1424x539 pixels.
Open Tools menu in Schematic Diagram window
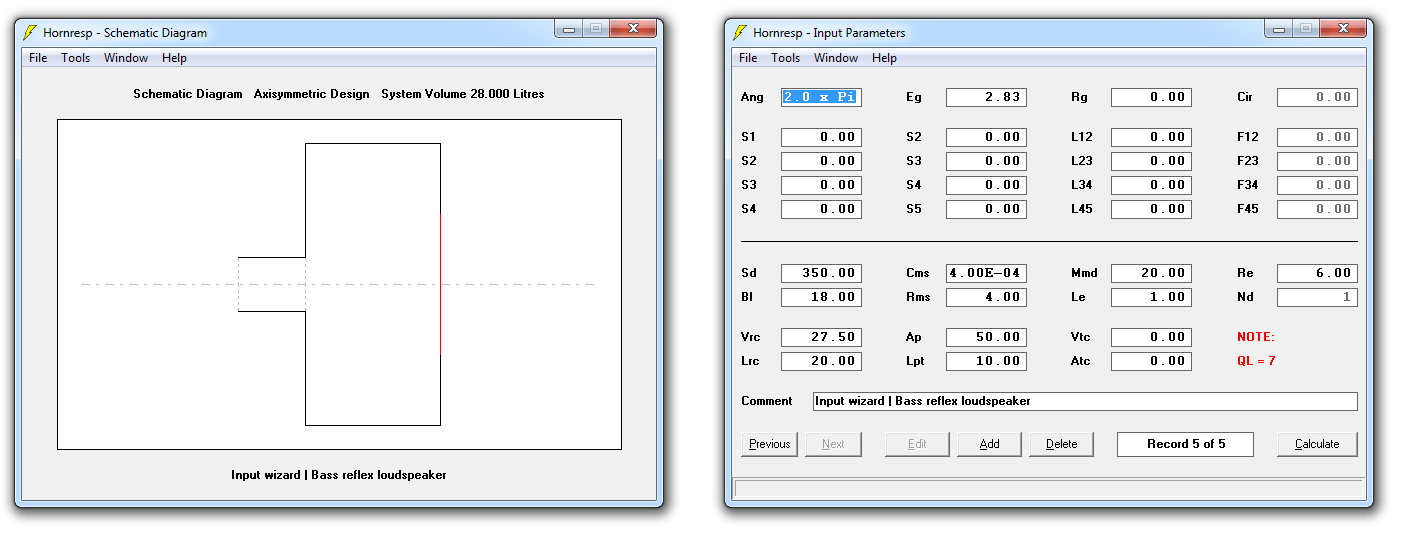tap(76, 58)
